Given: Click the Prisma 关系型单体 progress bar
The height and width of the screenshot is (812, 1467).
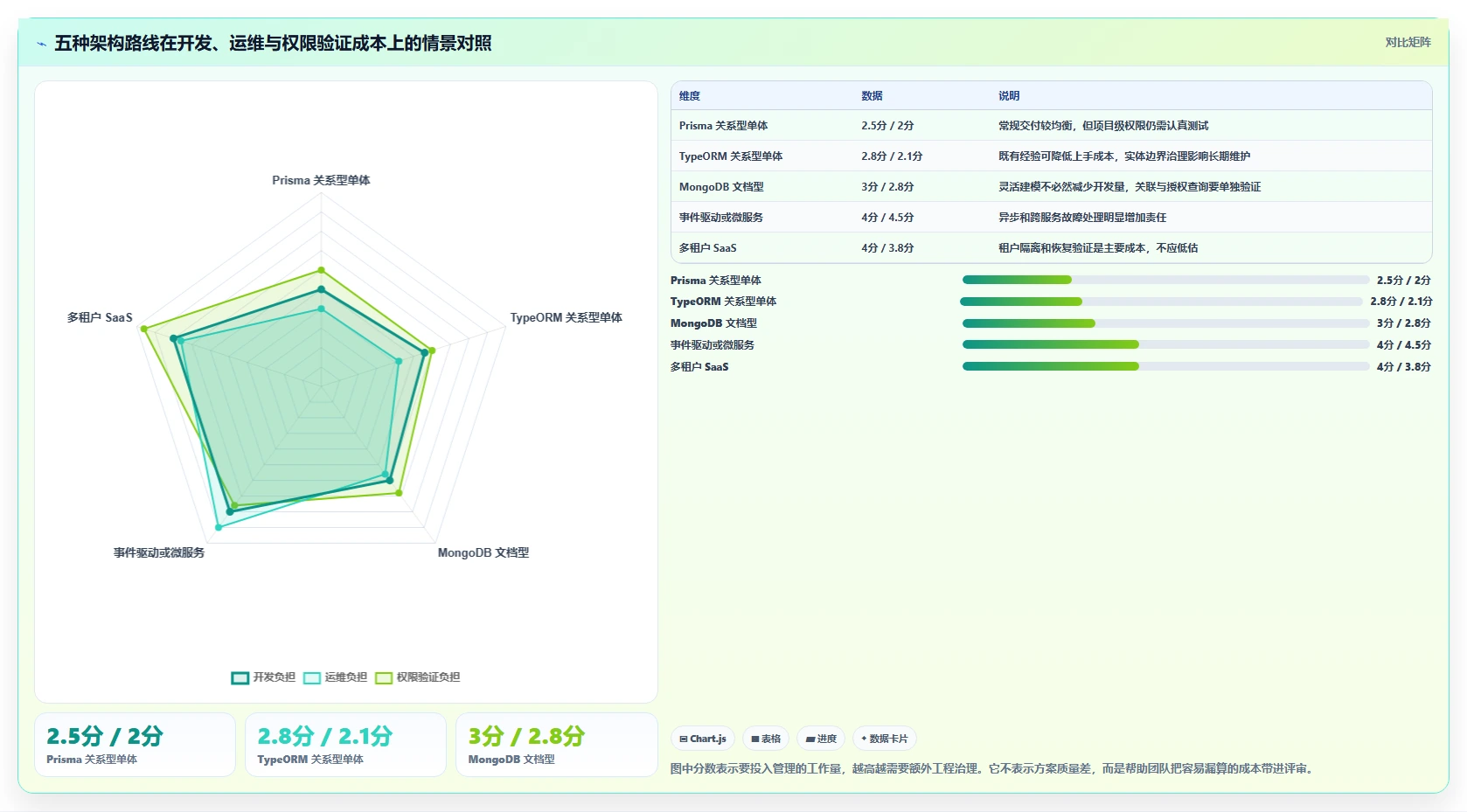Looking at the screenshot, I should click(x=1165, y=280).
